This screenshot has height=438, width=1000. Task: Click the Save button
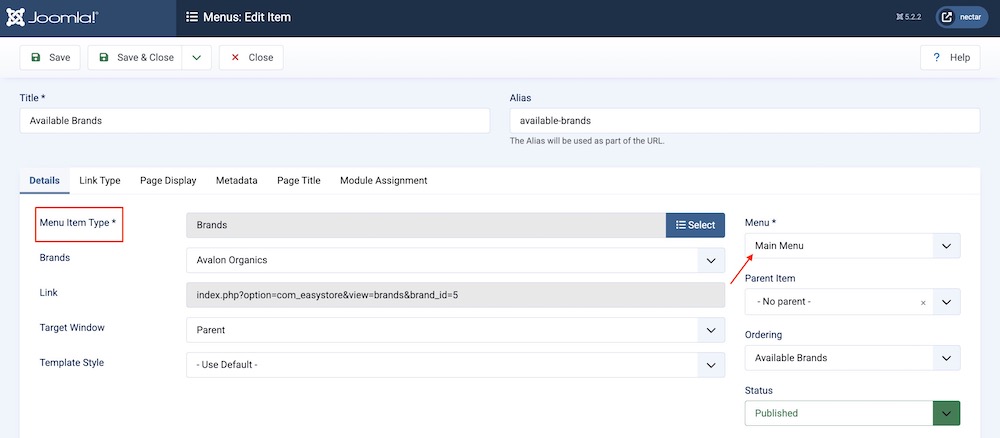pos(50,58)
